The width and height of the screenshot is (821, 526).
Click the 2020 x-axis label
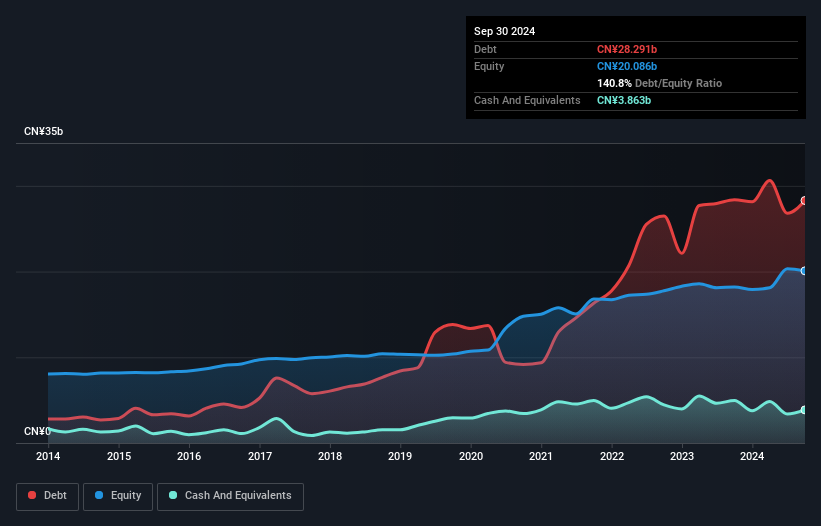(x=471, y=456)
